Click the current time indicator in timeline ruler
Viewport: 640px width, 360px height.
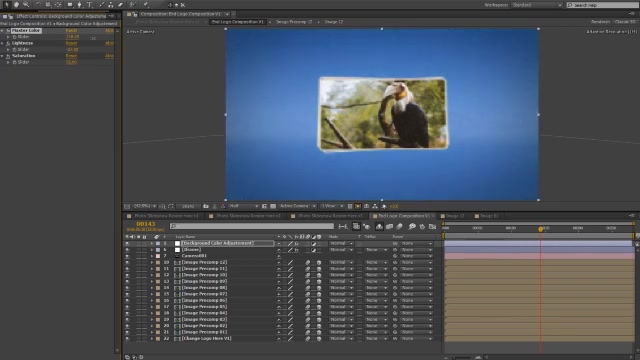coord(540,229)
